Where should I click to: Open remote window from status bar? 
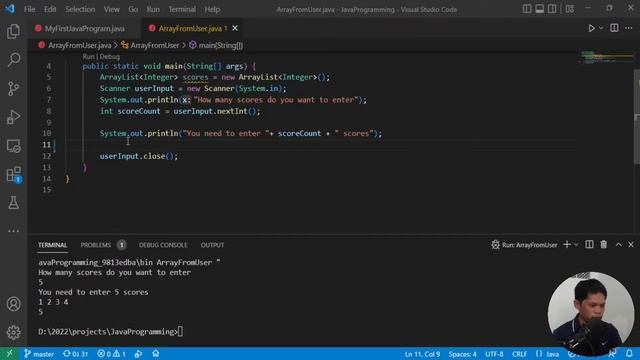(x=9, y=353)
